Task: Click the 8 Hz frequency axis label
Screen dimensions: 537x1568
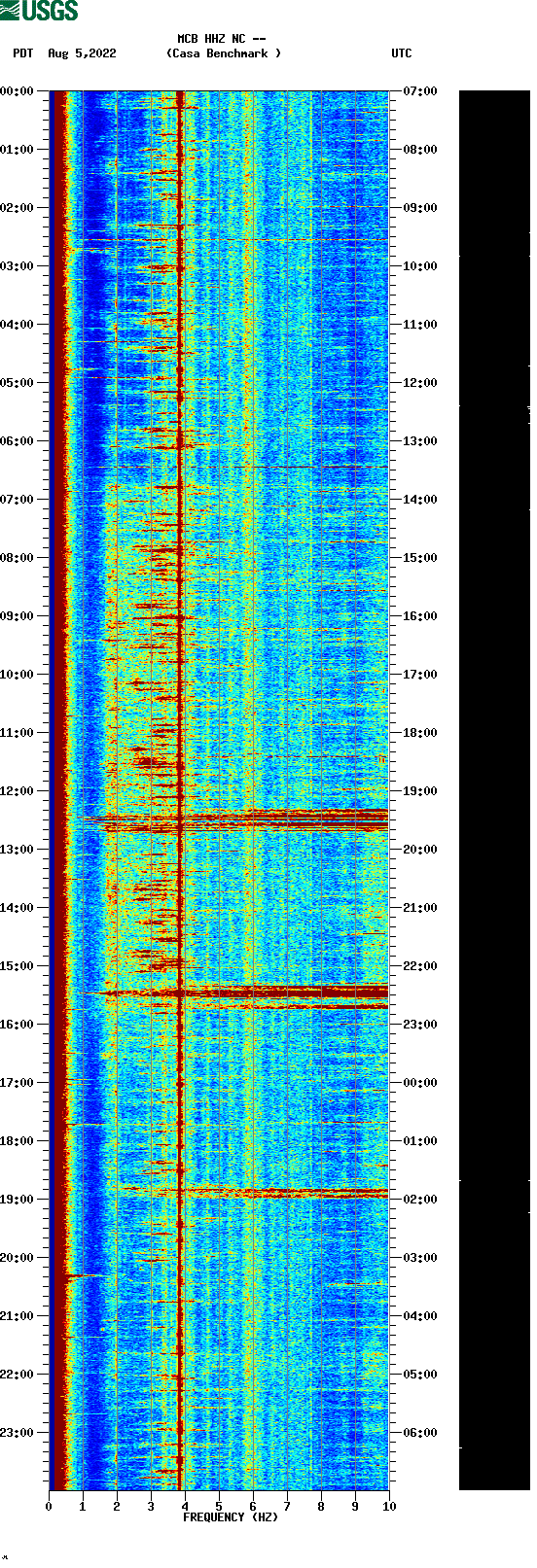Action: tap(321, 1507)
